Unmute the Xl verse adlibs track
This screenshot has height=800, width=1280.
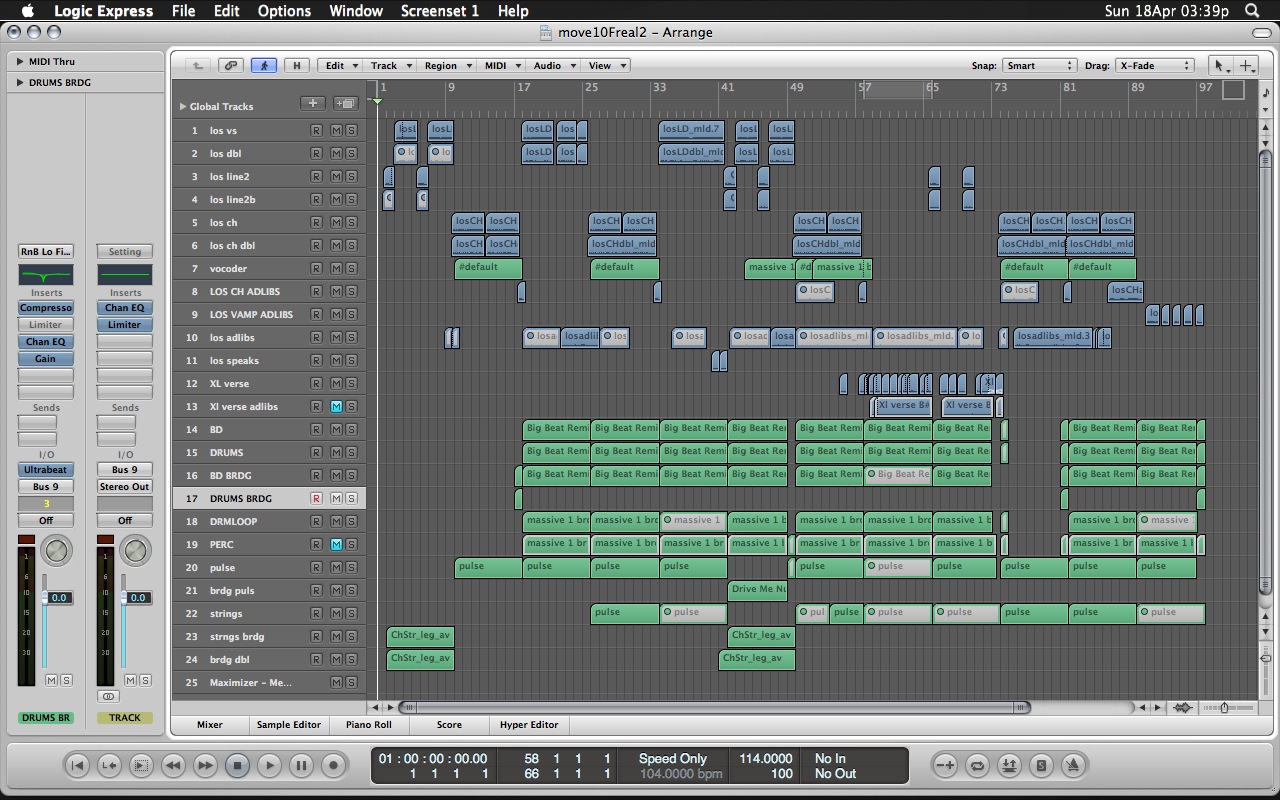click(336, 407)
